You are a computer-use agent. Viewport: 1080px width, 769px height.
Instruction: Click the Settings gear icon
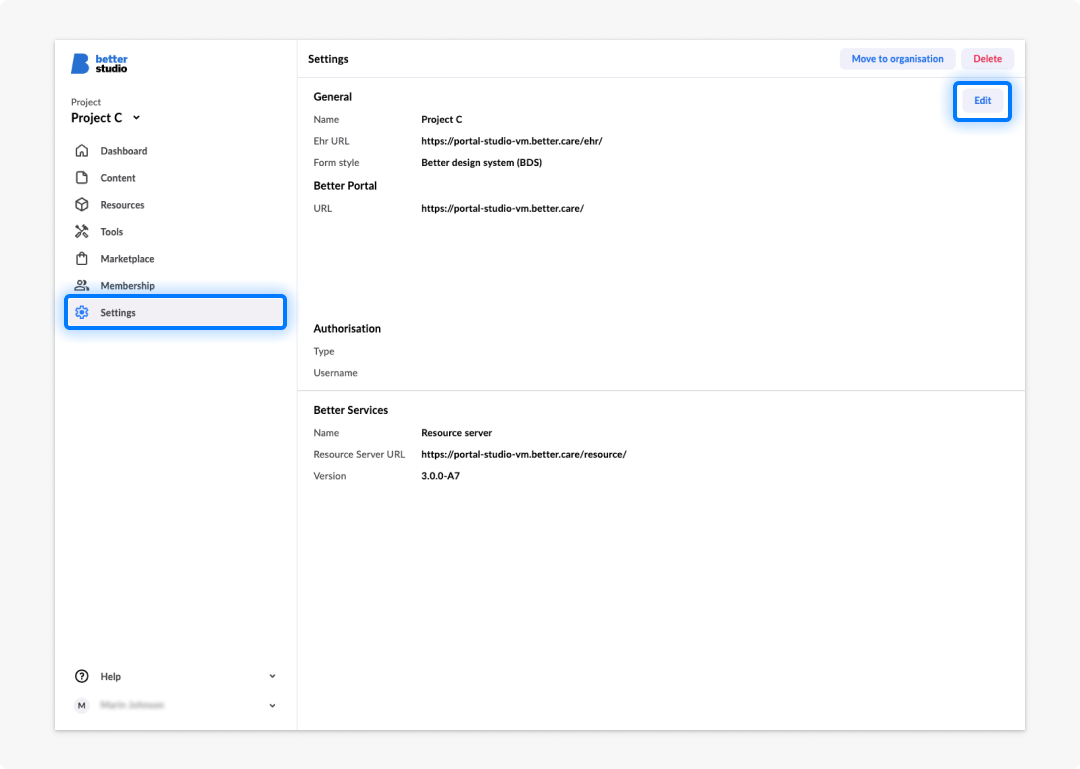(x=82, y=312)
